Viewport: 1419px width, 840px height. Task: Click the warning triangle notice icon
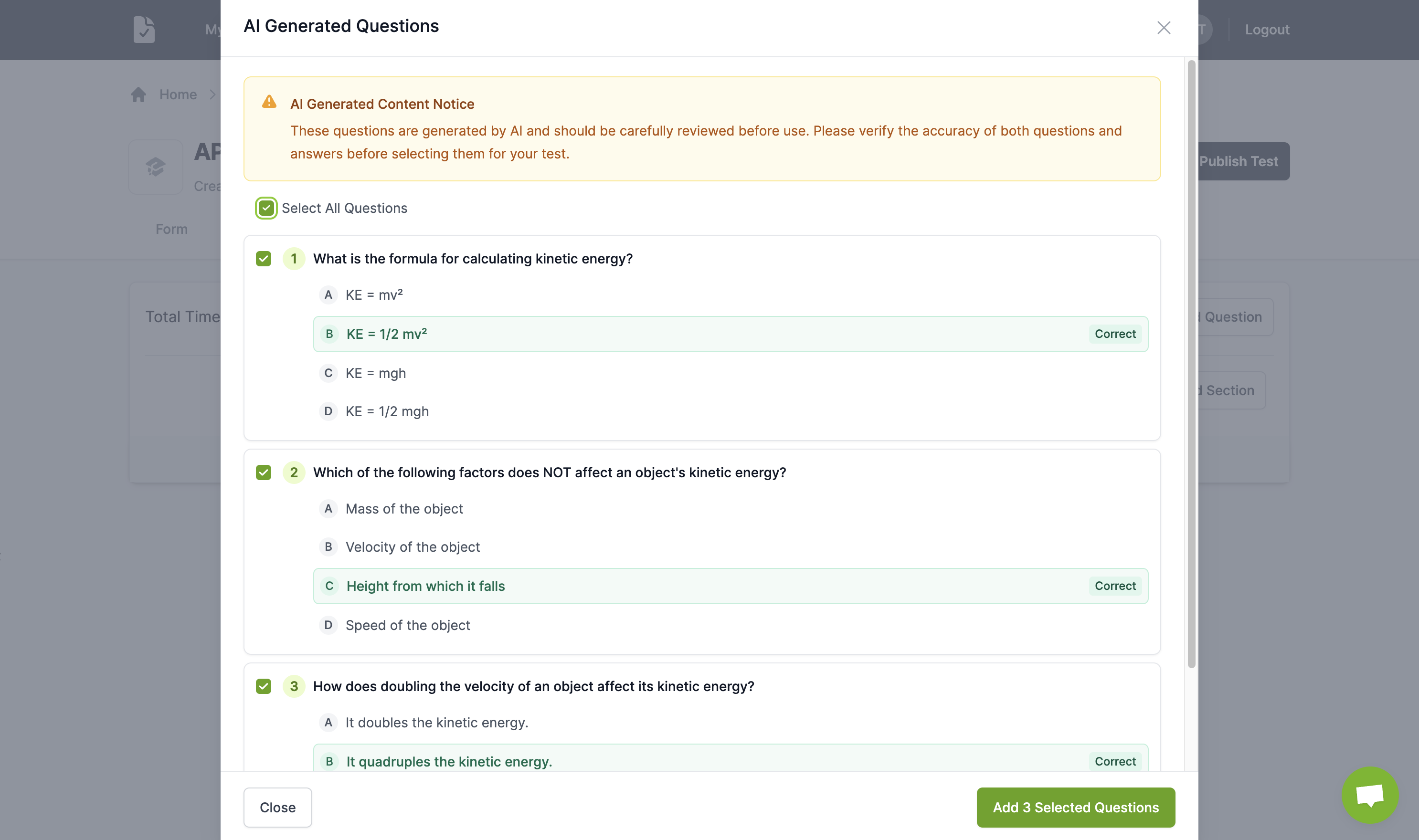point(269,102)
